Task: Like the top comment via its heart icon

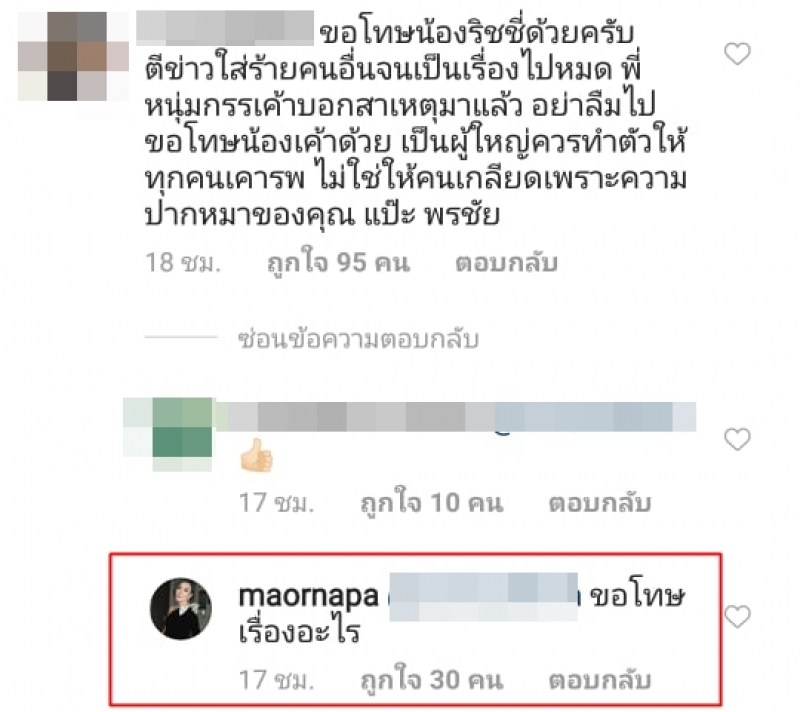Action: (x=737, y=54)
